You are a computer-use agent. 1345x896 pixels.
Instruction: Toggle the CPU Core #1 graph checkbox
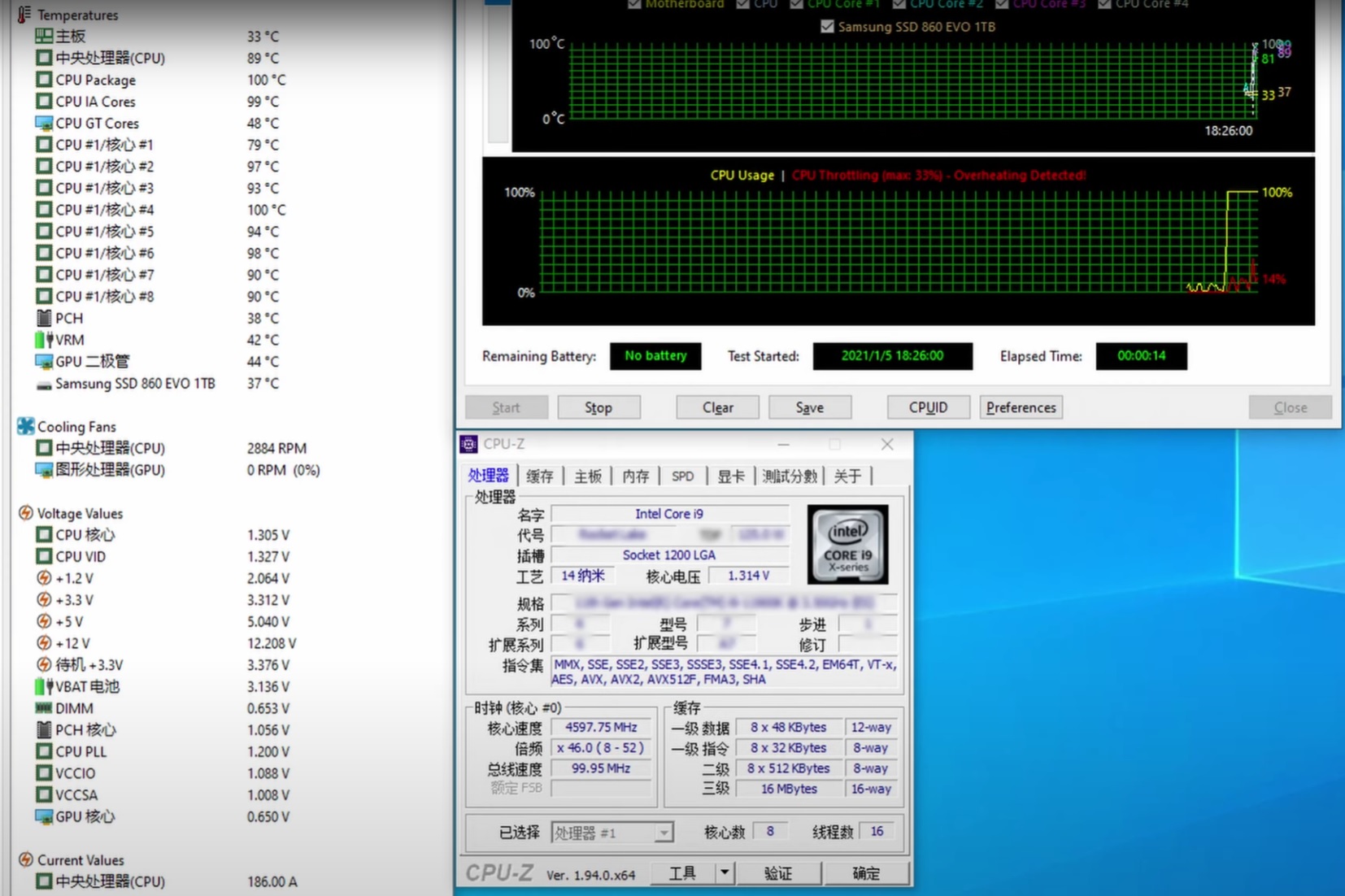click(797, 4)
